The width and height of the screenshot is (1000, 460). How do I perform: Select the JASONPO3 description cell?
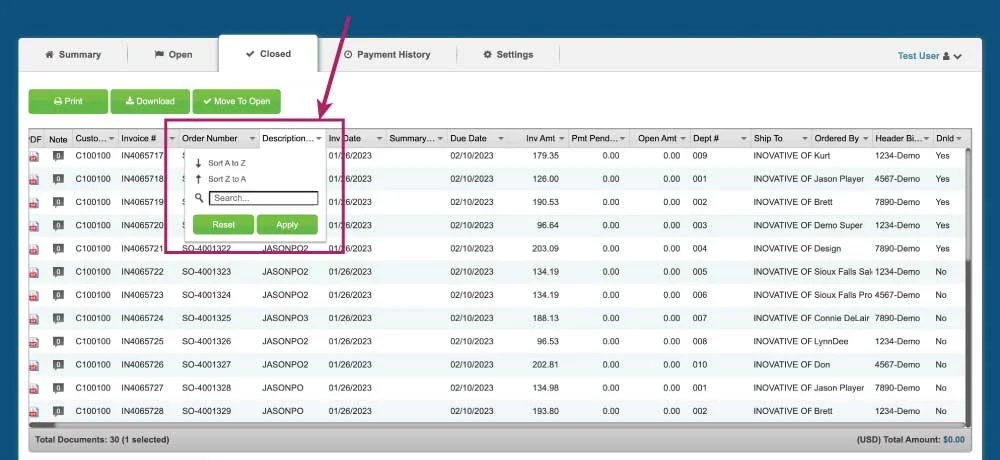pyautogui.click(x=285, y=318)
